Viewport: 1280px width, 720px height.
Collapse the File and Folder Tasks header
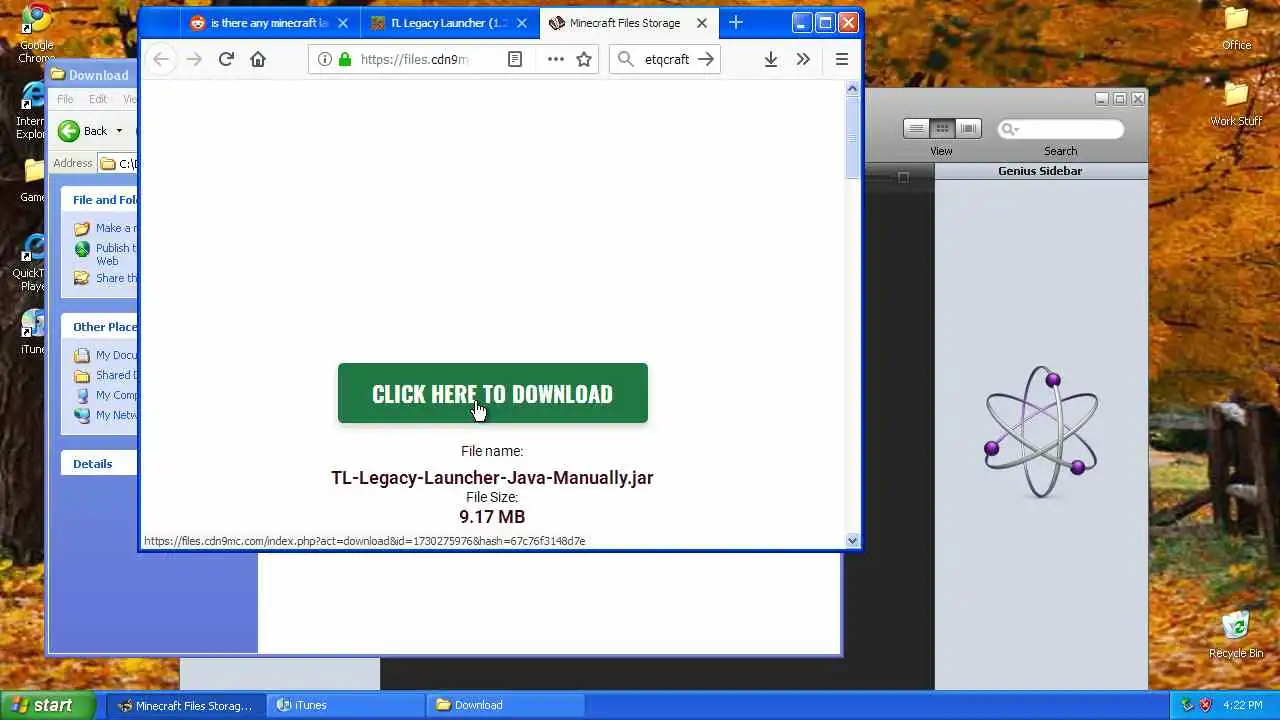tap(99, 199)
